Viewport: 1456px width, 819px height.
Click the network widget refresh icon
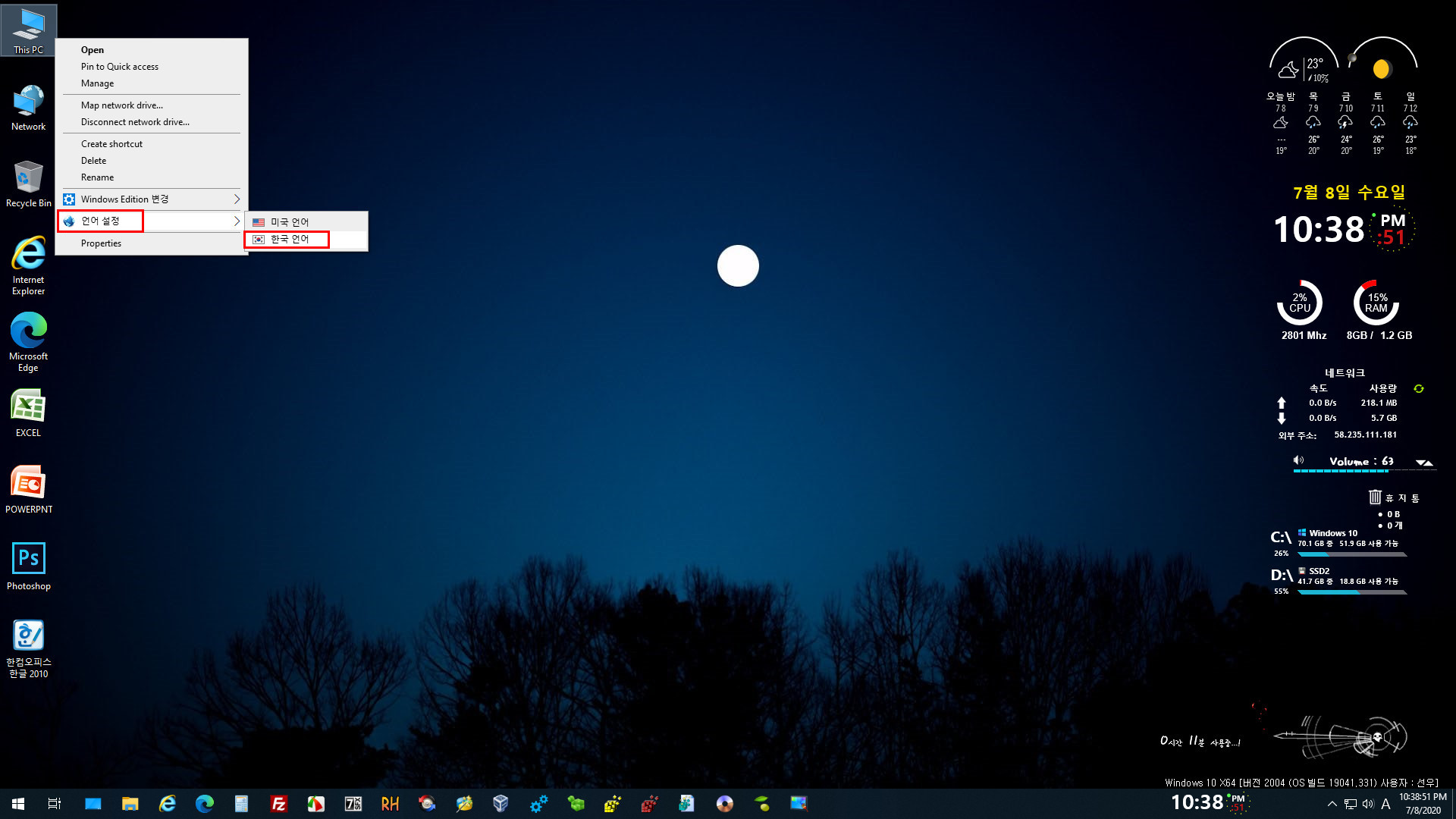pyautogui.click(x=1419, y=388)
